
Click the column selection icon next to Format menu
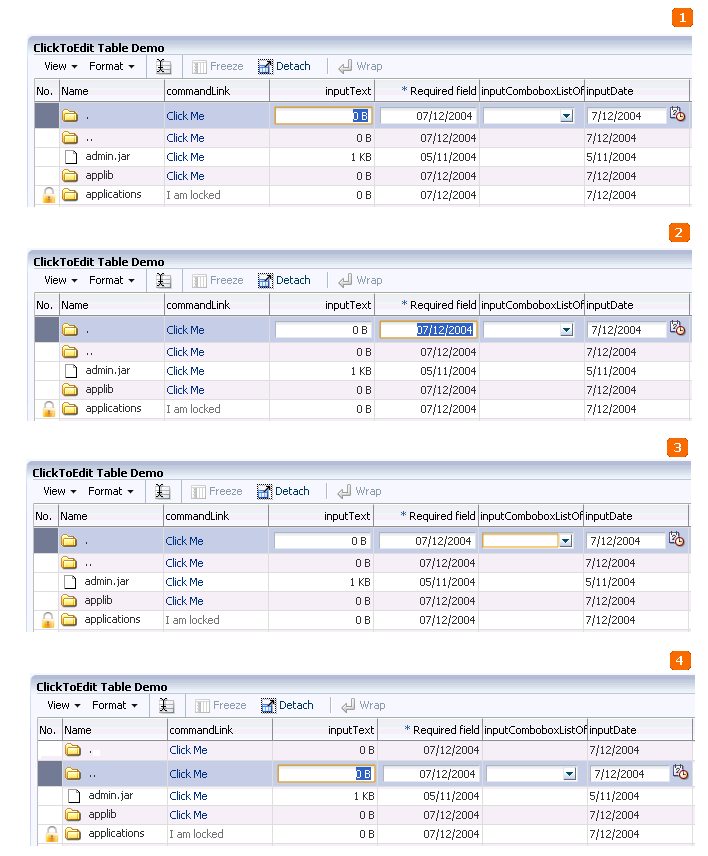[163, 66]
